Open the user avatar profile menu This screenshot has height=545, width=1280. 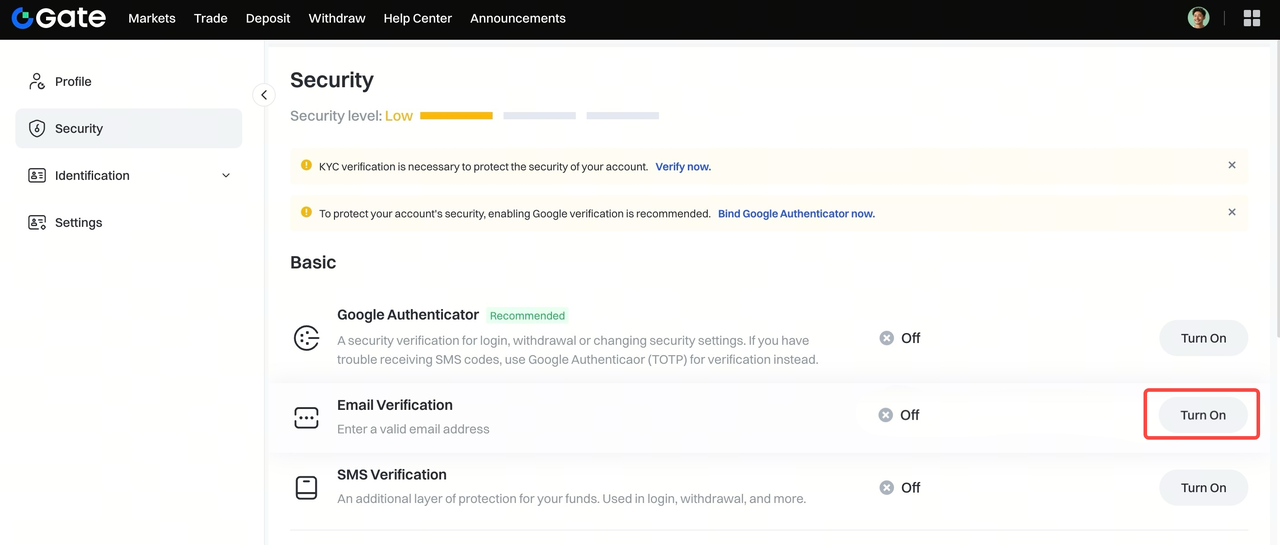coord(1198,18)
